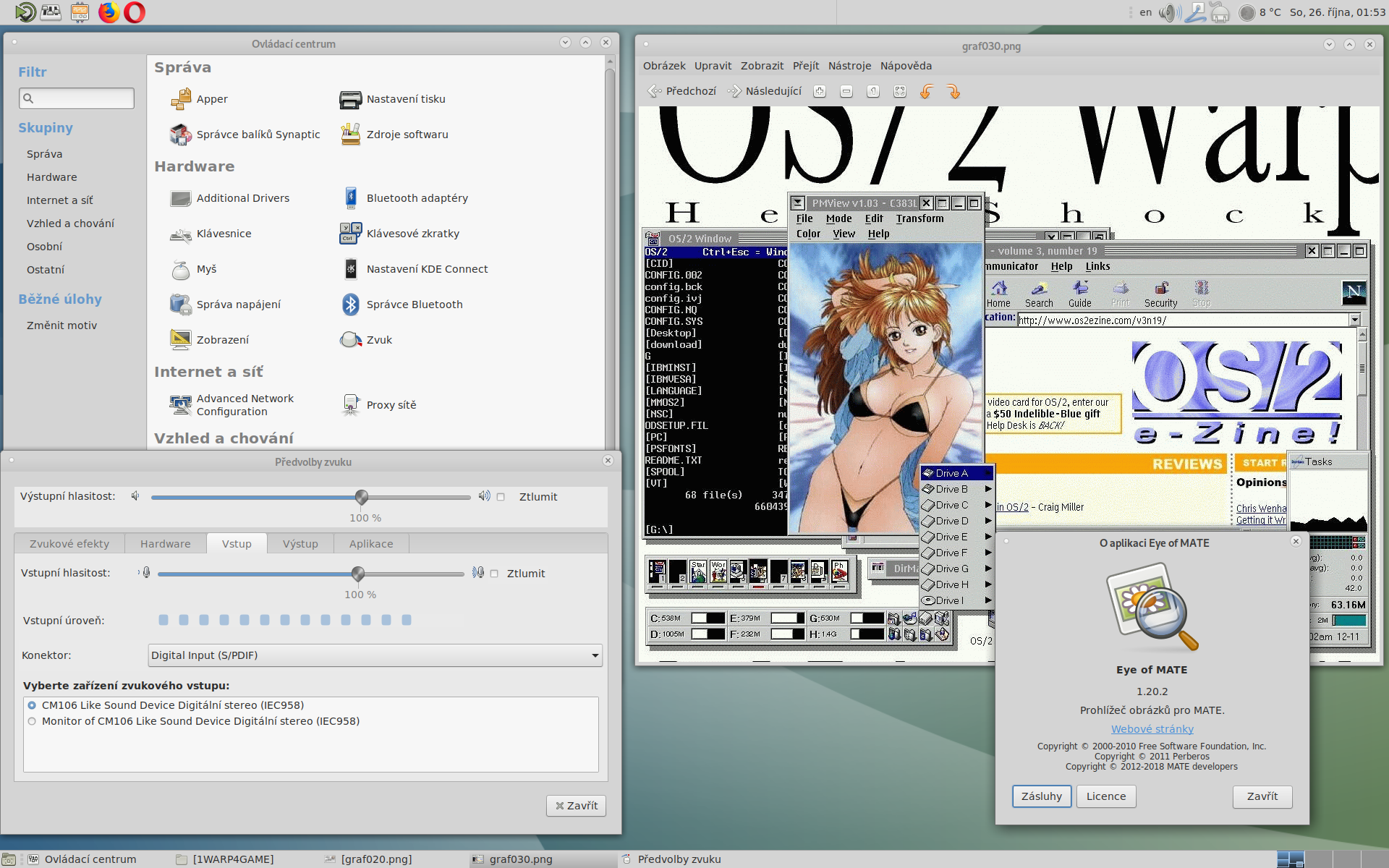Click the zoom in toolbar icon

820,91
